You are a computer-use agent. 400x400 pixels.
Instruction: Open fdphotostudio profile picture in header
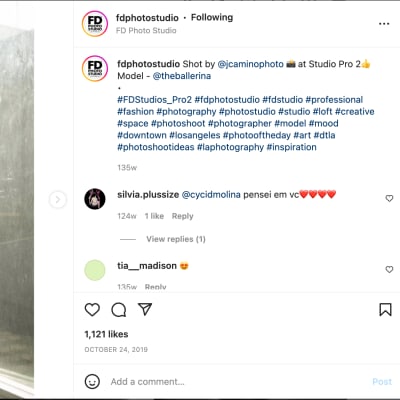(95, 24)
